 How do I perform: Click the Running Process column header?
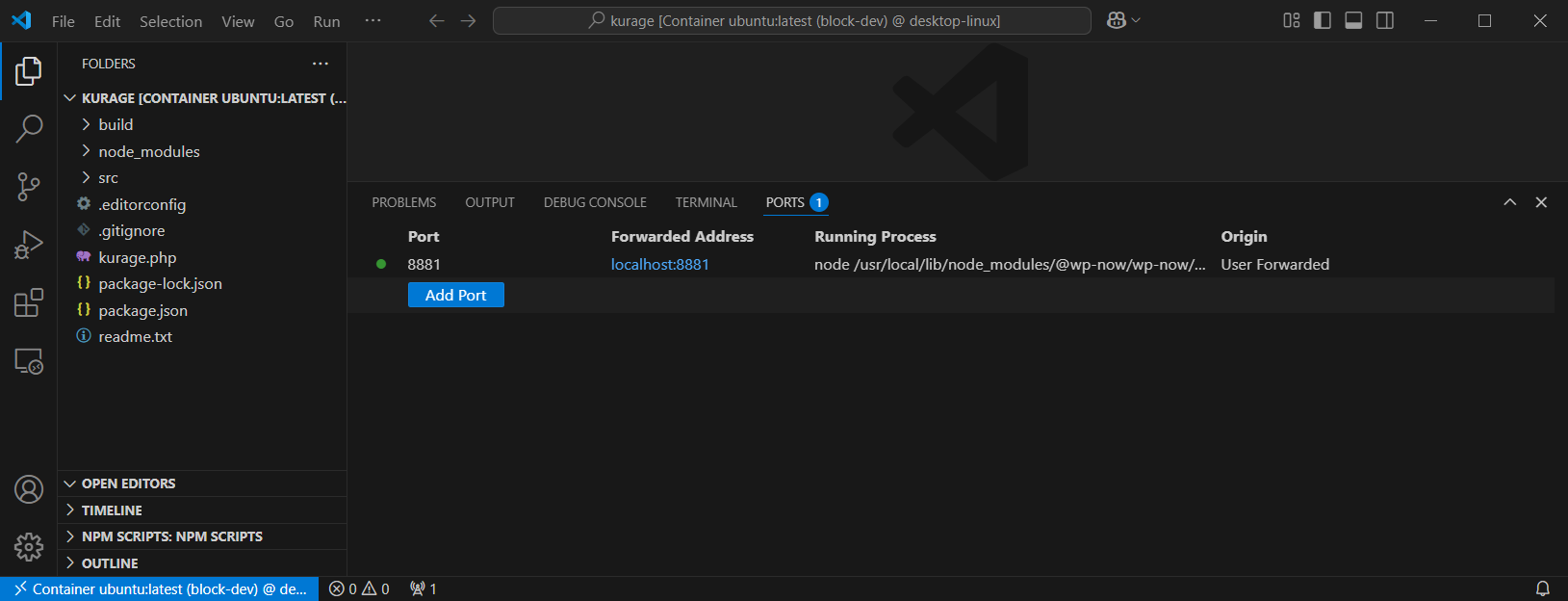[x=875, y=236]
